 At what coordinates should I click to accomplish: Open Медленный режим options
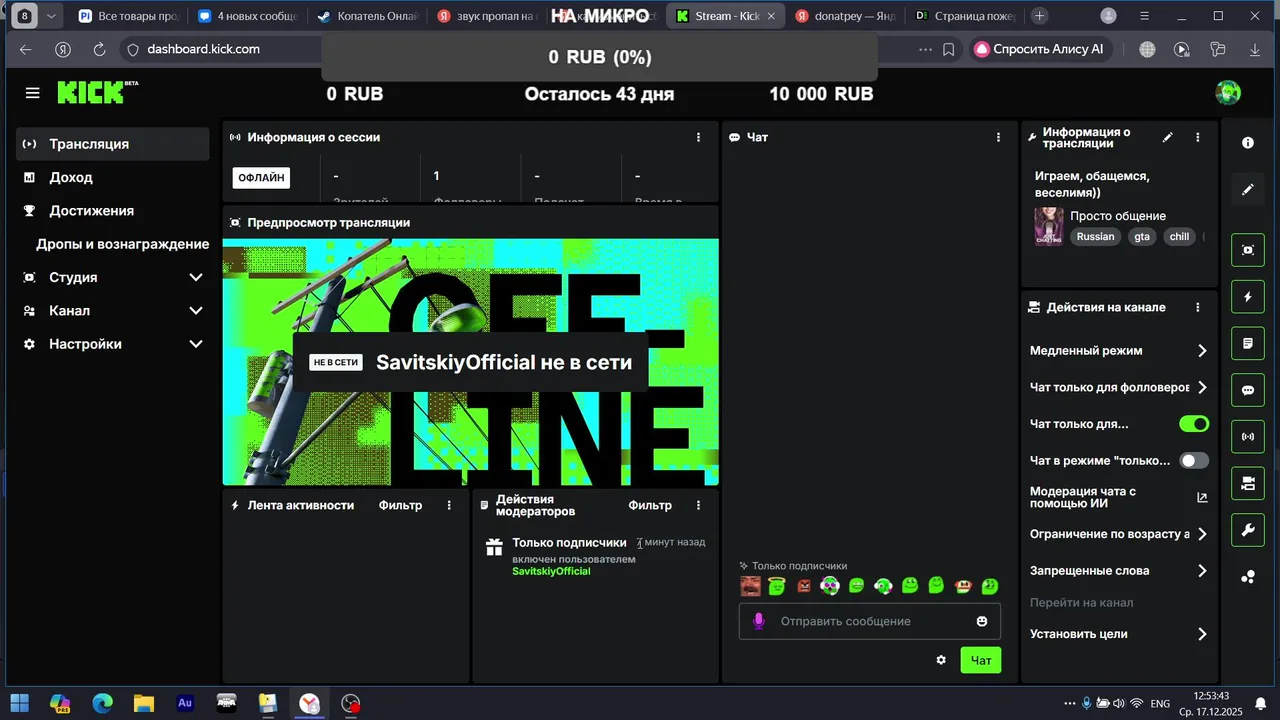point(1119,351)
